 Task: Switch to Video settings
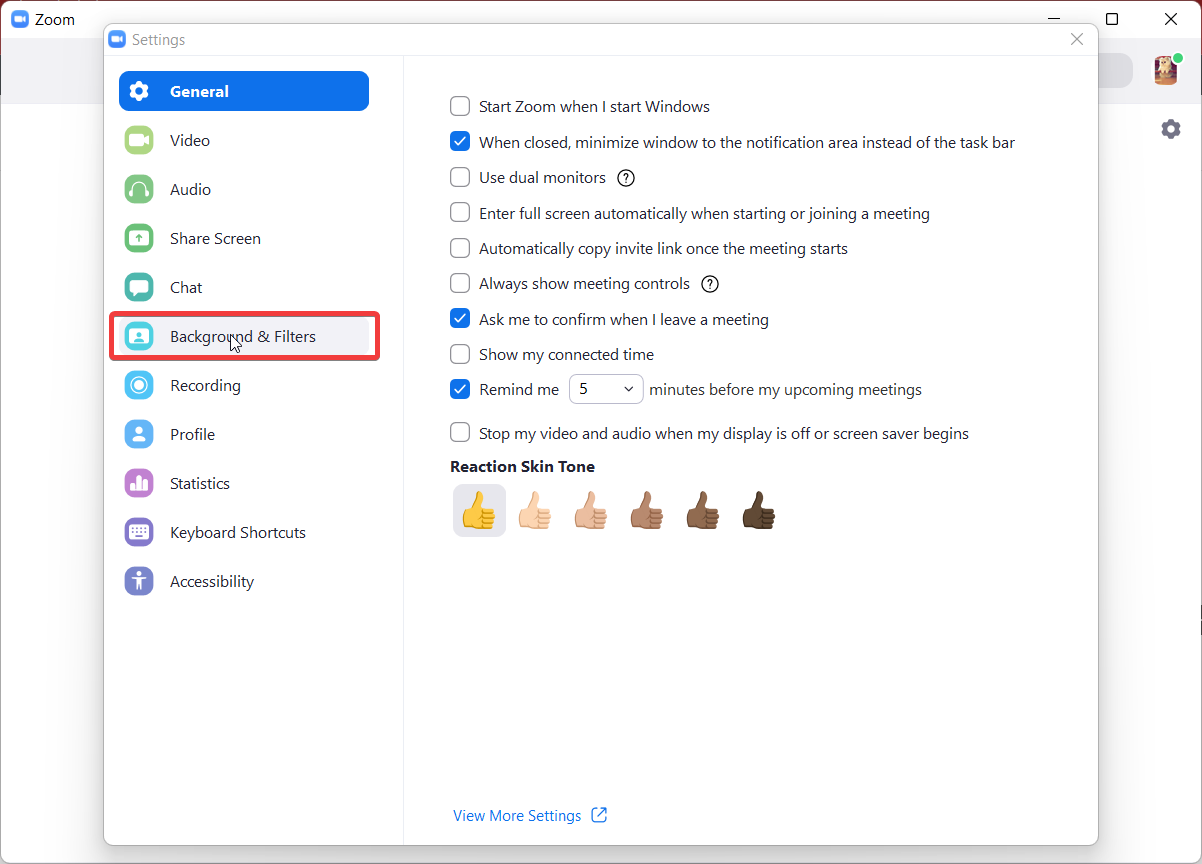click(244, 140)
